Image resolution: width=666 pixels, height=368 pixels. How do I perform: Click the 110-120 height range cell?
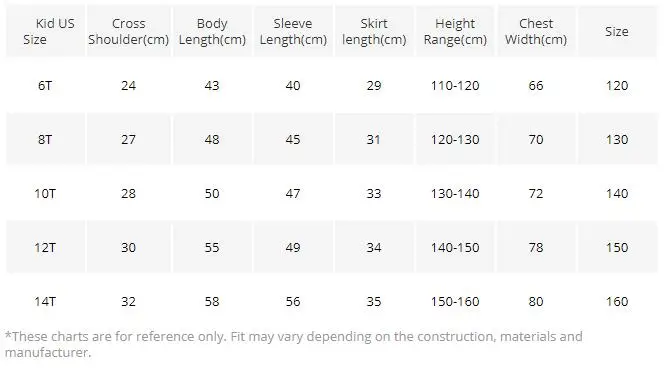pos(455,86)
